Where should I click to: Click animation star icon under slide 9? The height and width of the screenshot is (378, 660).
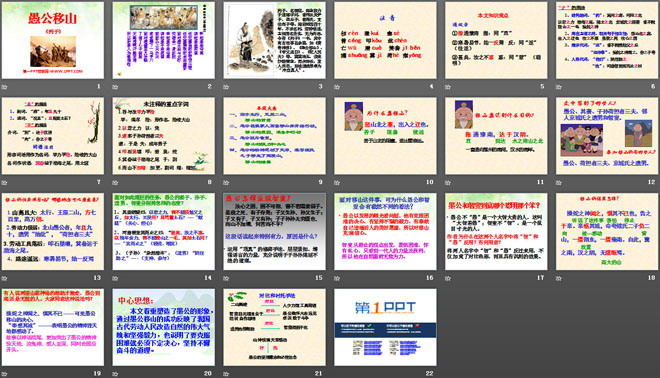(x=226, y=182)
